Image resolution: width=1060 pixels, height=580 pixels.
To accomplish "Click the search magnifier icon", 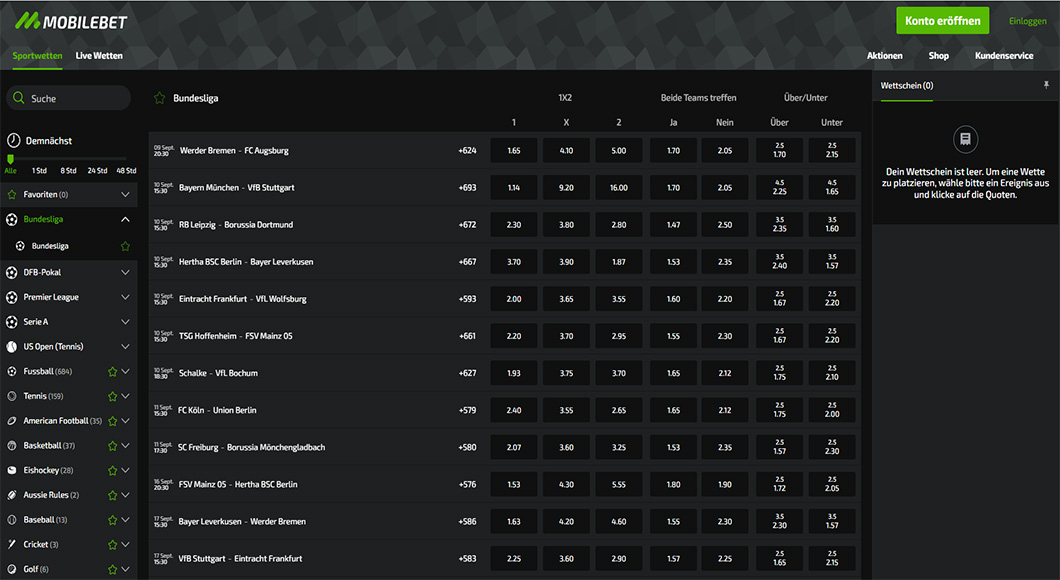I will pos(19,98).
